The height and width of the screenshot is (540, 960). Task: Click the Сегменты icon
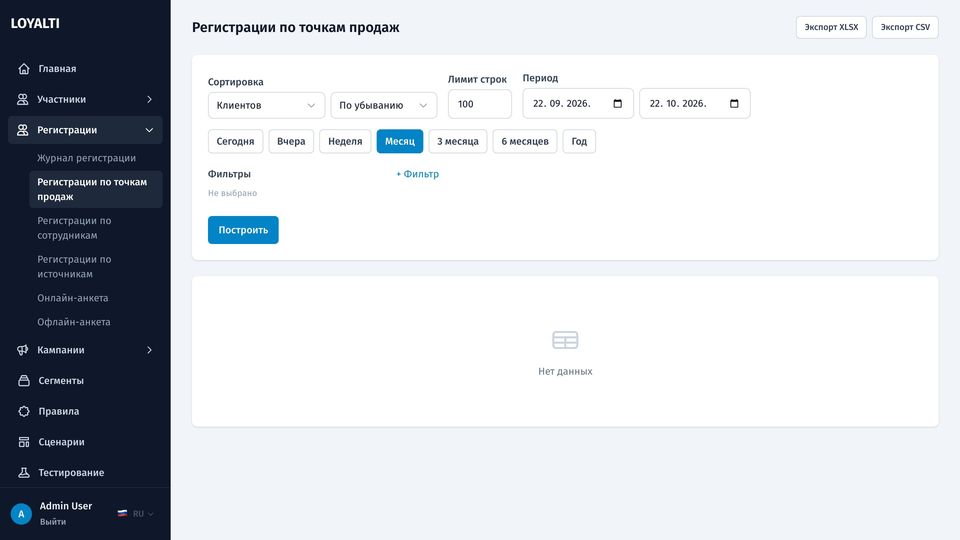coord(24,381)
